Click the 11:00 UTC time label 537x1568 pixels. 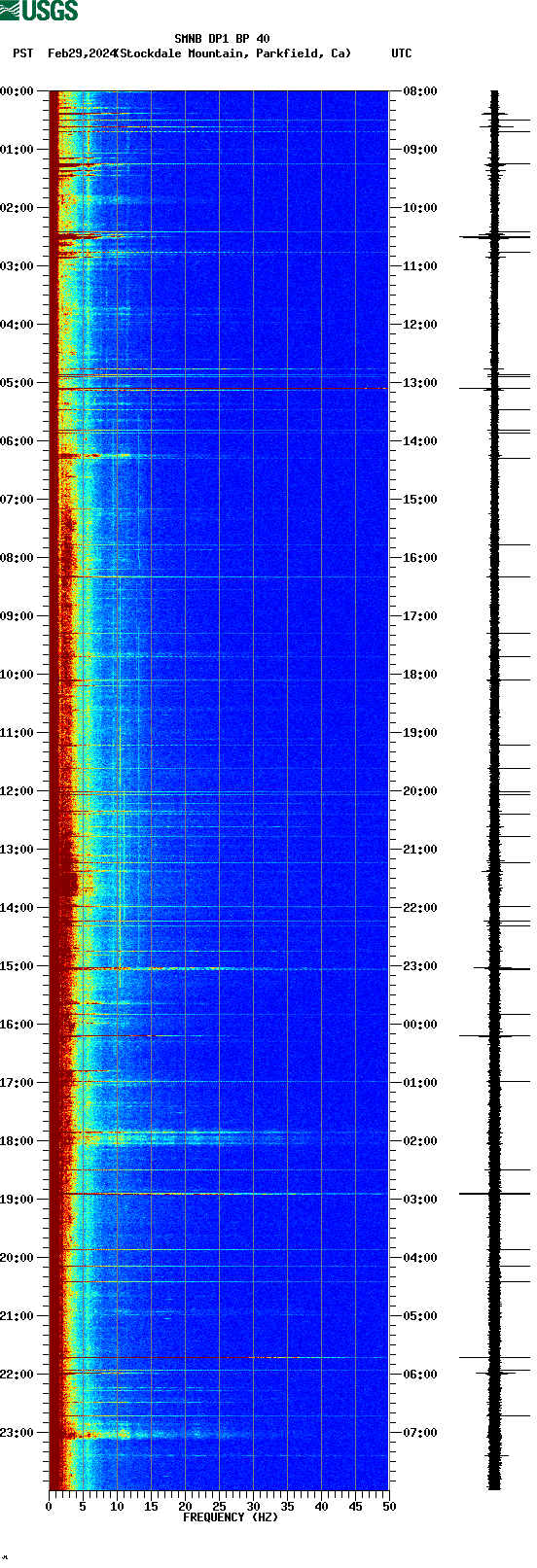420,266
